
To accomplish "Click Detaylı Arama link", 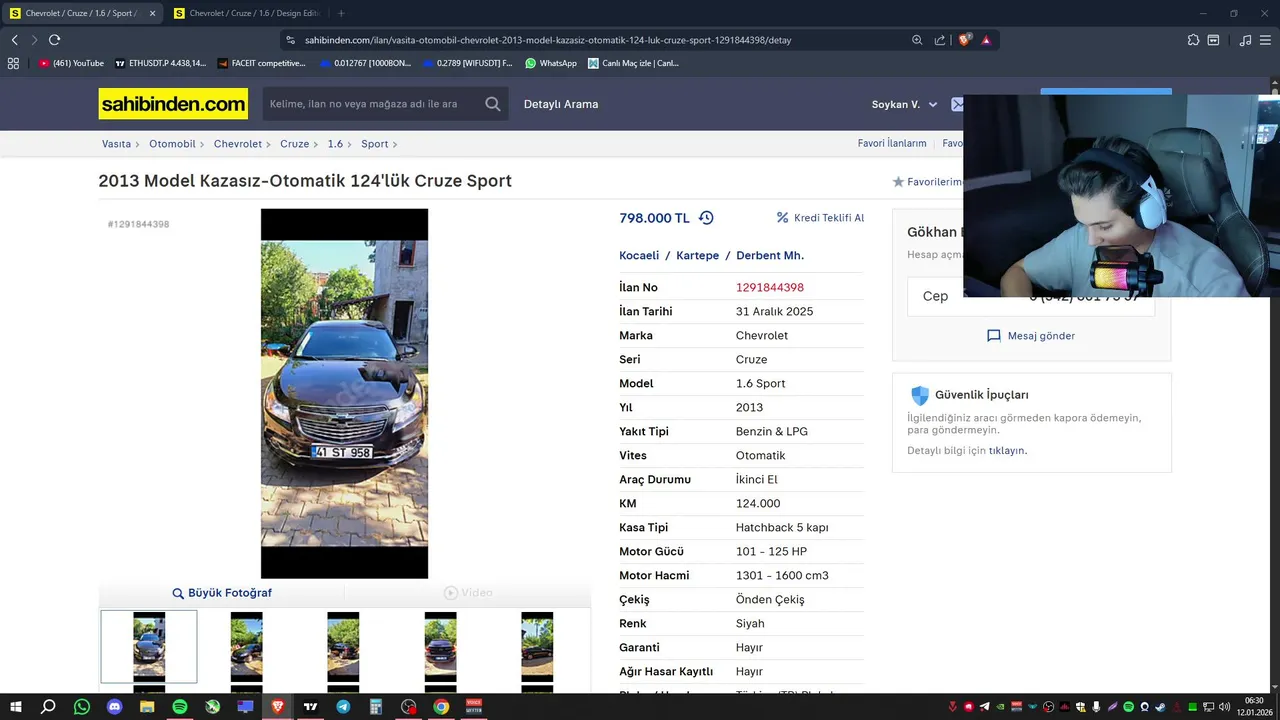I will point(561,104).
